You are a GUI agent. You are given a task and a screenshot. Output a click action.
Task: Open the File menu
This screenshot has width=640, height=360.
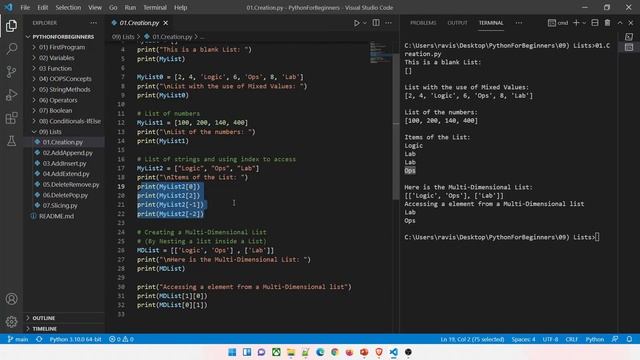[25, 7]
